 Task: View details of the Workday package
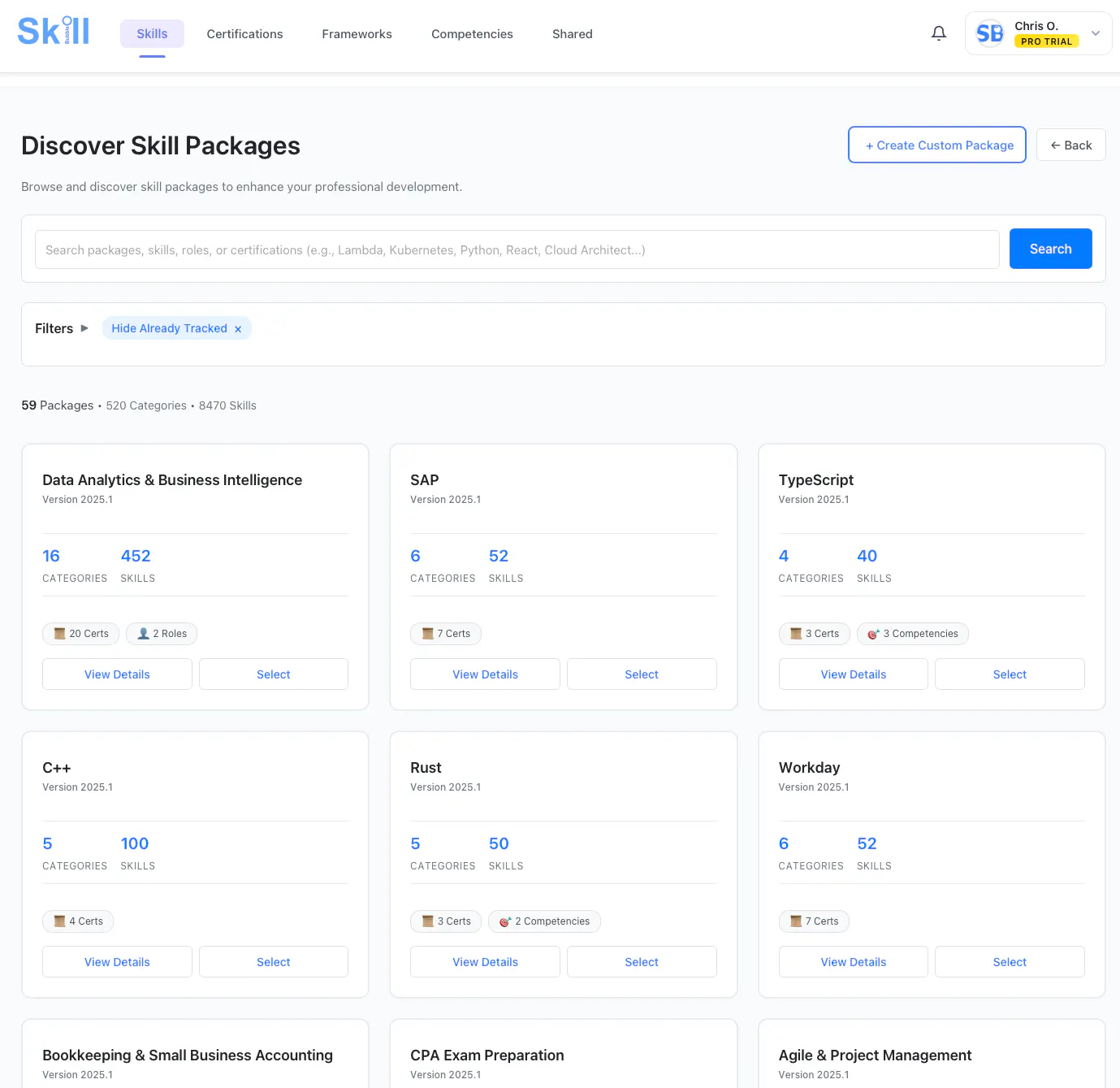(x=854, y=962)
